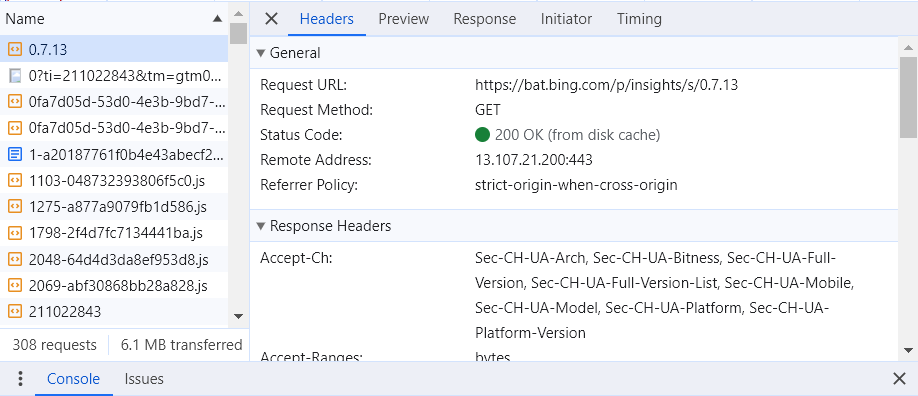Click the headers pane scrollbar thumb

[908, 98]
